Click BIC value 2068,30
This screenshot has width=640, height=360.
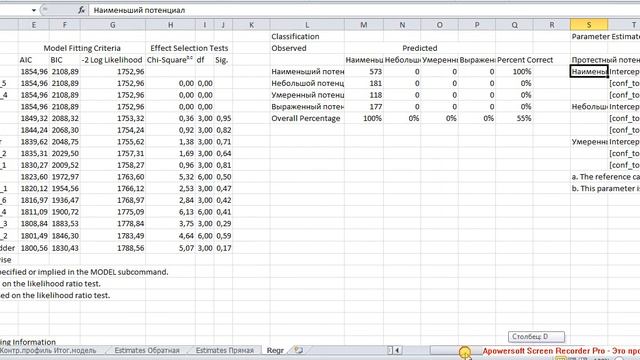pyautogui.click(x=64, y=130)
